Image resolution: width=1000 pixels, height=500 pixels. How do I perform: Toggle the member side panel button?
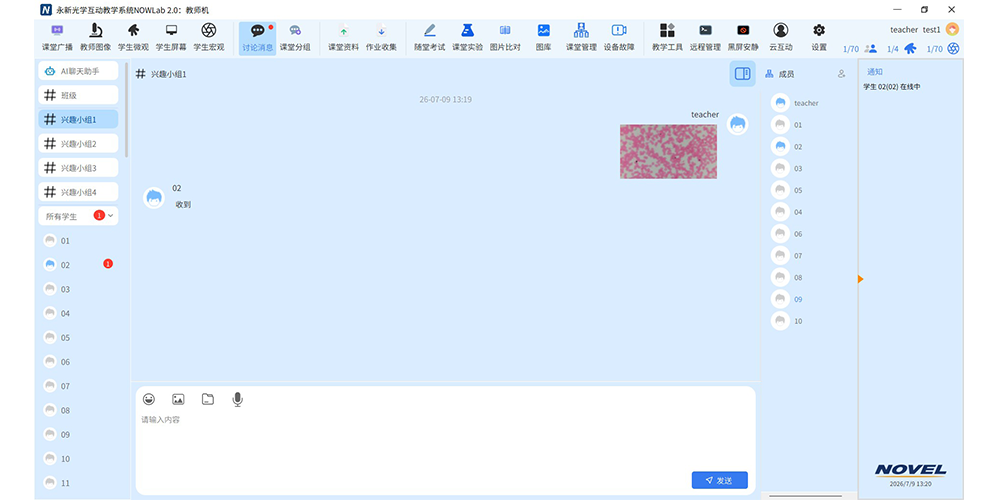[742, 74]
